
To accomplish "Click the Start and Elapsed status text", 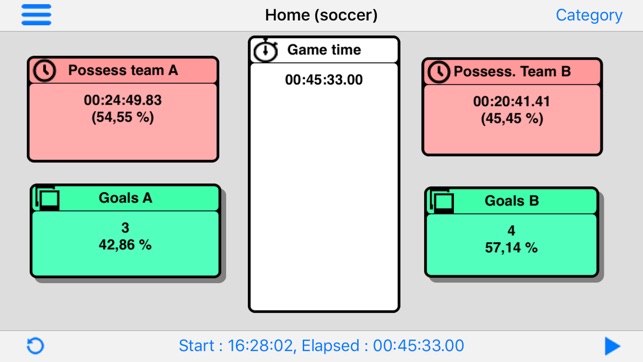I will click(321, 346).
